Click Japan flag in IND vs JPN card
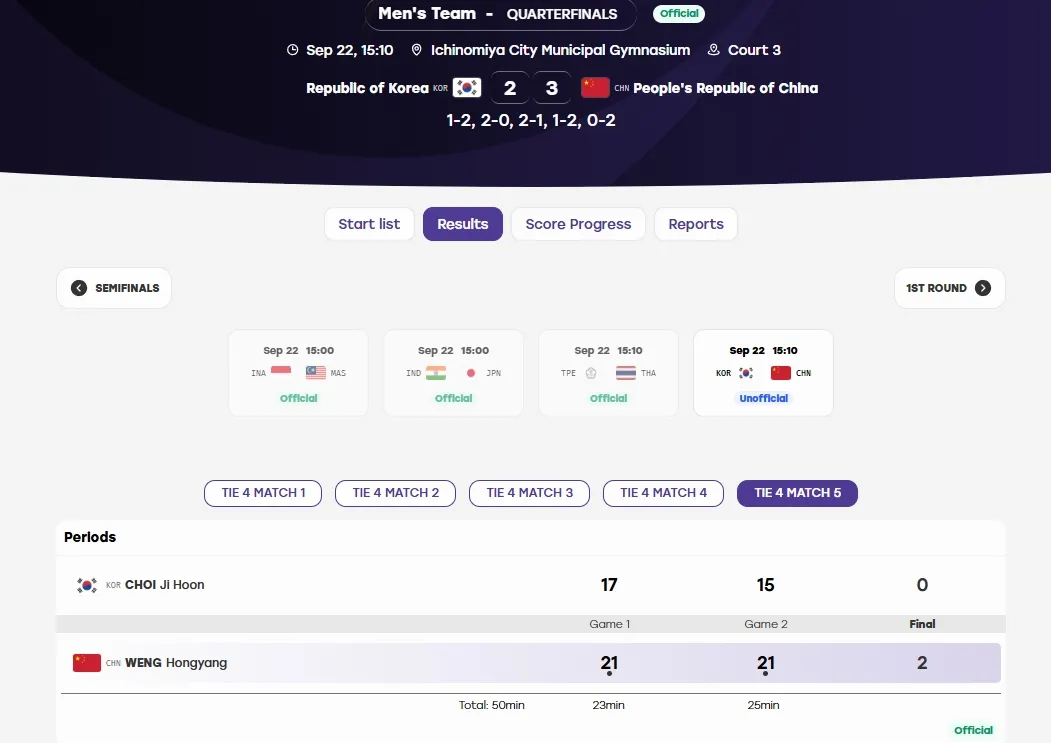Viewport: 1051px width, 743px height. pos(471,373)
